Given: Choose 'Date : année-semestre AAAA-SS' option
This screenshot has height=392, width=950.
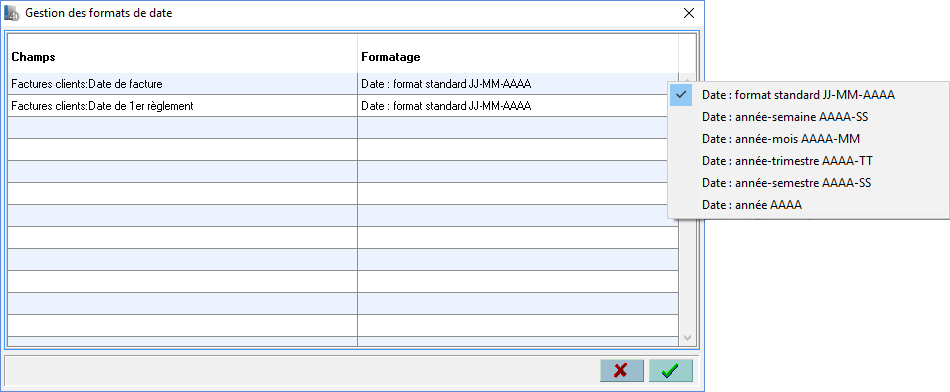Looking at the screenshot, I should [809, 183].
